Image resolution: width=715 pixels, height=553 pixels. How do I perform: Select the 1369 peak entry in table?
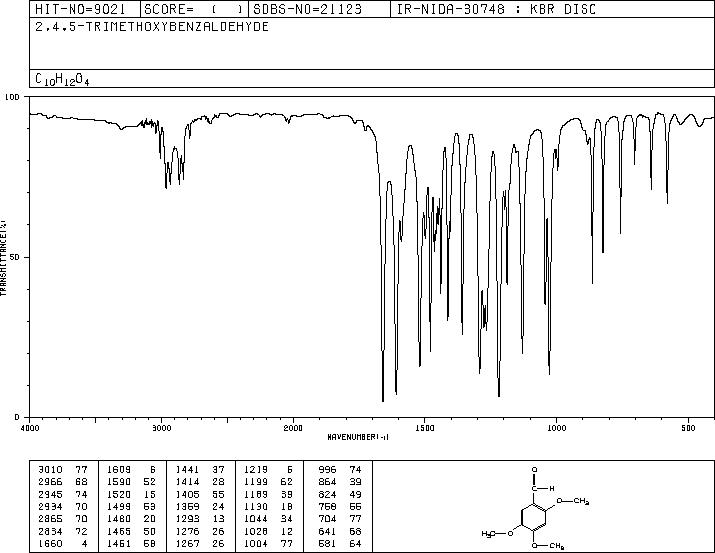click(x=200, y=506)
